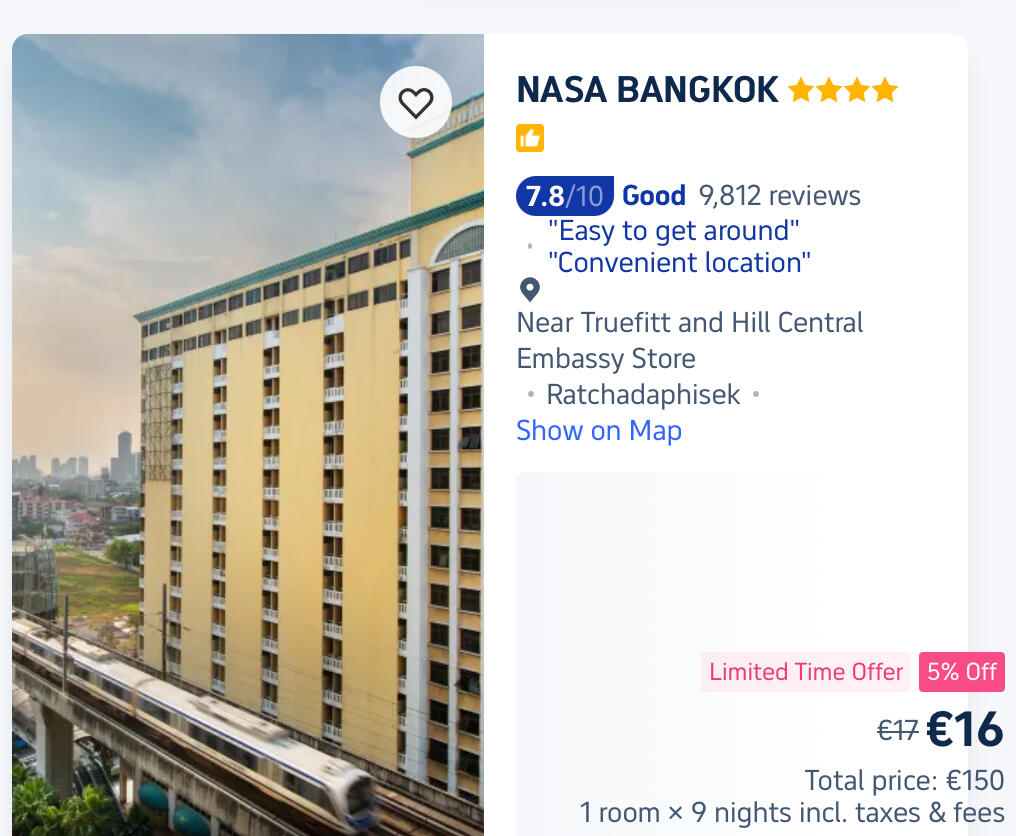Image resolution: width=1016 pixels, height=836 pixels.
Task: Click the Total price: €150 text
Action: point(904,780)
